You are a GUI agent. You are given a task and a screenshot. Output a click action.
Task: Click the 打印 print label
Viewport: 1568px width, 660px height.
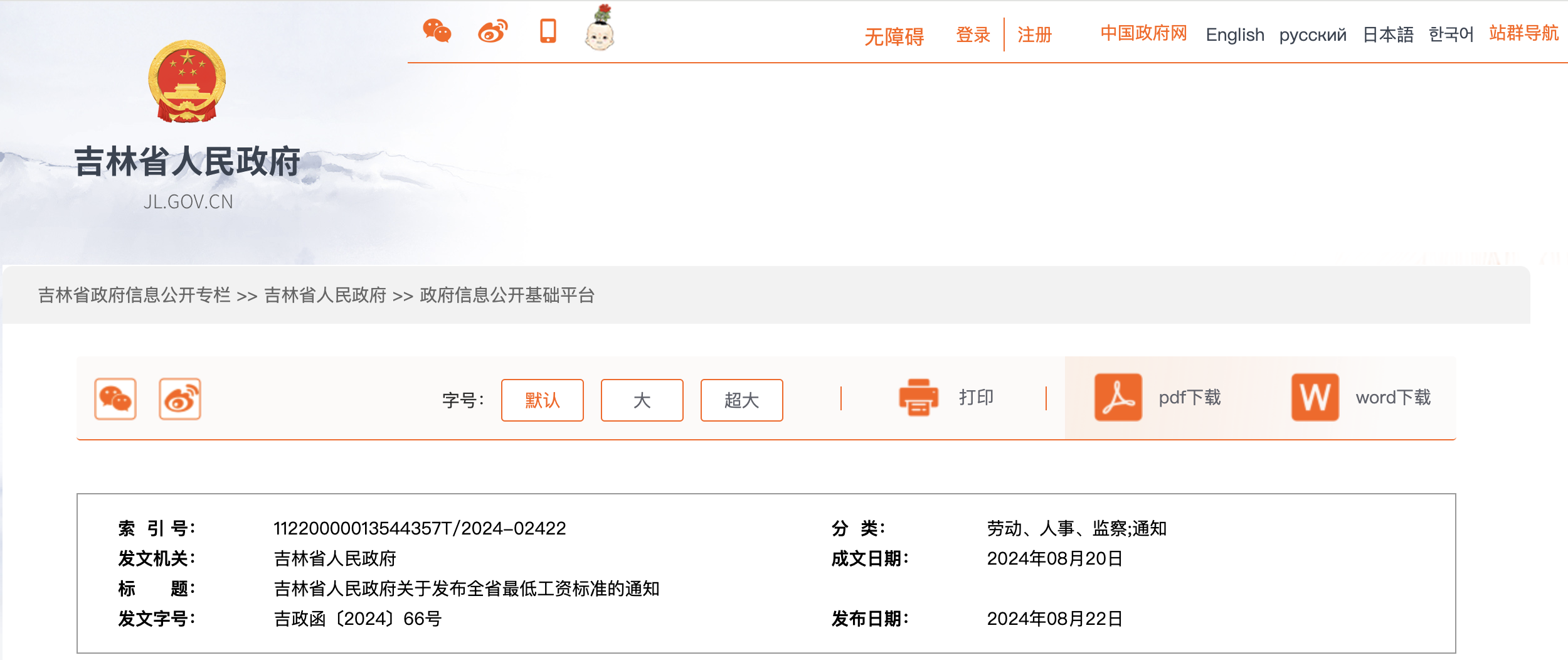click(977, 397)
